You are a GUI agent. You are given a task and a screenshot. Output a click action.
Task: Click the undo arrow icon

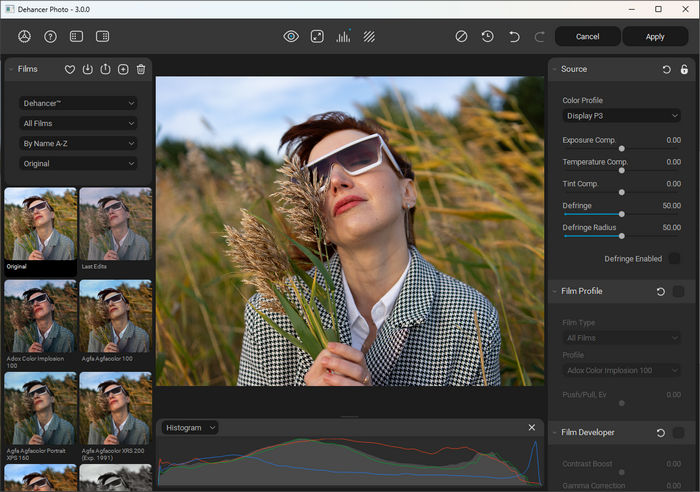click(x=514, y=37)
